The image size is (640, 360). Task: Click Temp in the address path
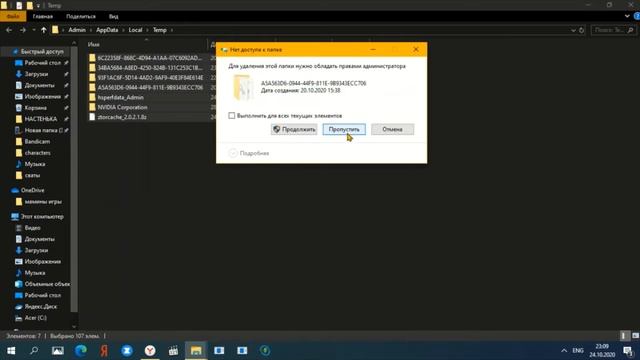tap(160, 30)
